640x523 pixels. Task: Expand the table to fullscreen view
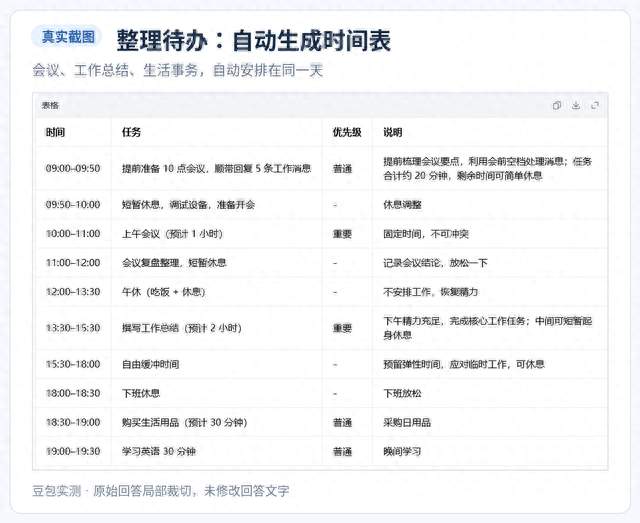pos(595,105)
